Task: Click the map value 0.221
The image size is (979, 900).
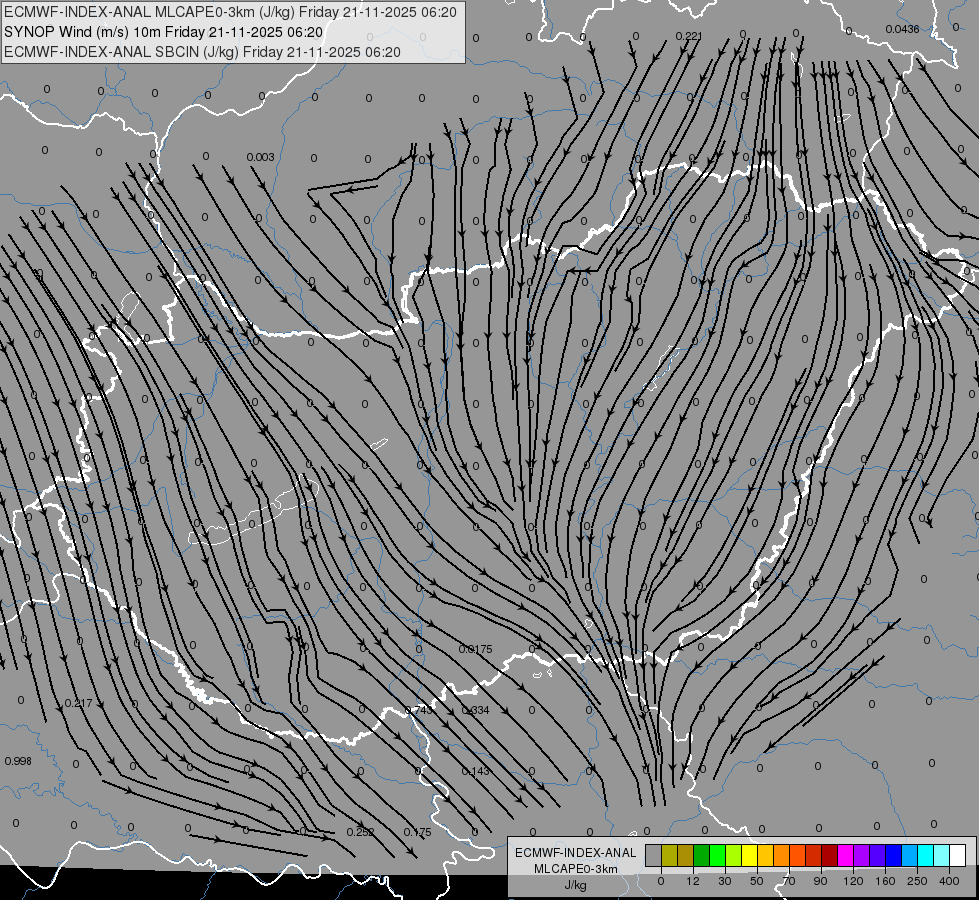Action: point(689,36)
